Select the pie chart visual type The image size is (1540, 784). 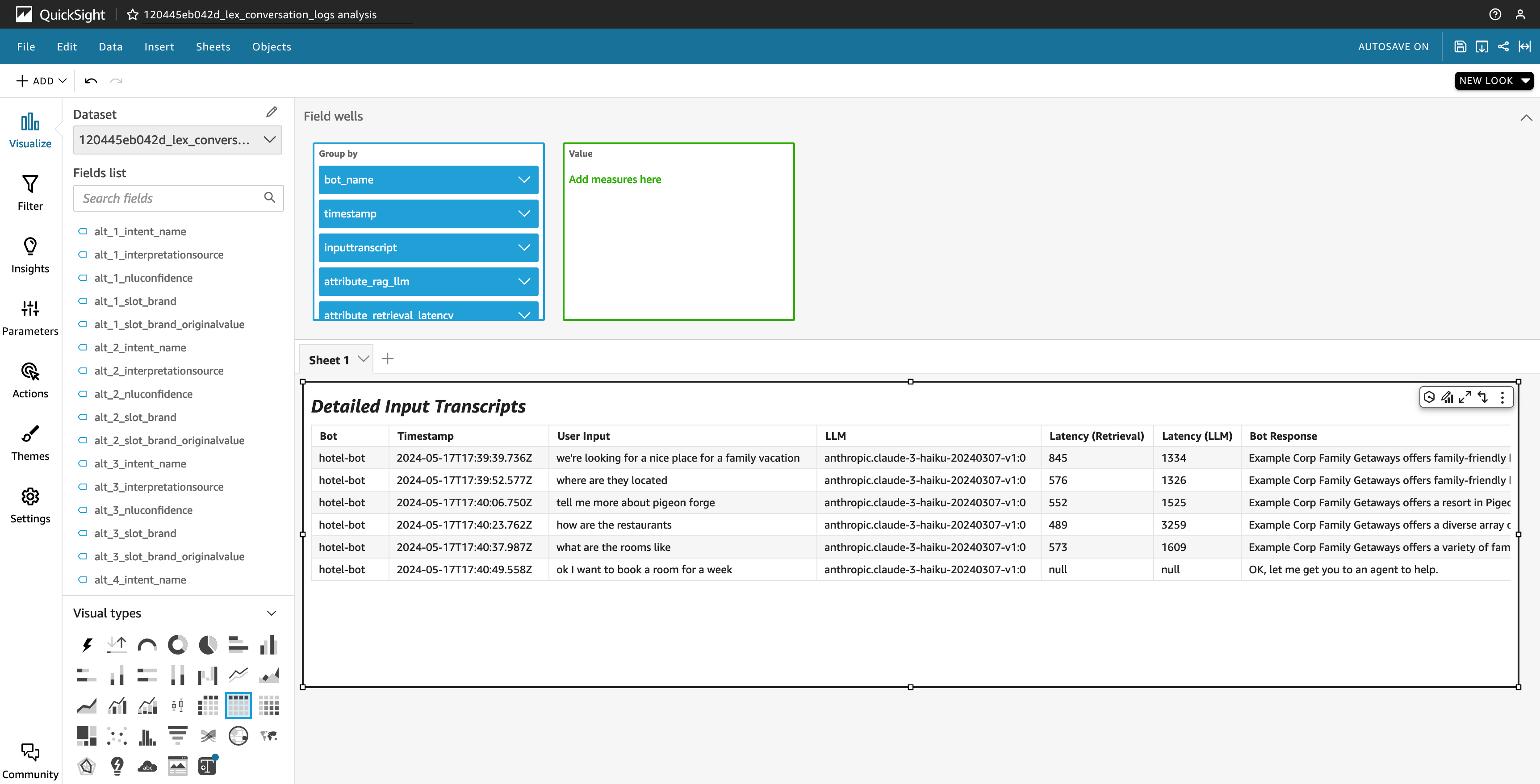click(207, 645)
